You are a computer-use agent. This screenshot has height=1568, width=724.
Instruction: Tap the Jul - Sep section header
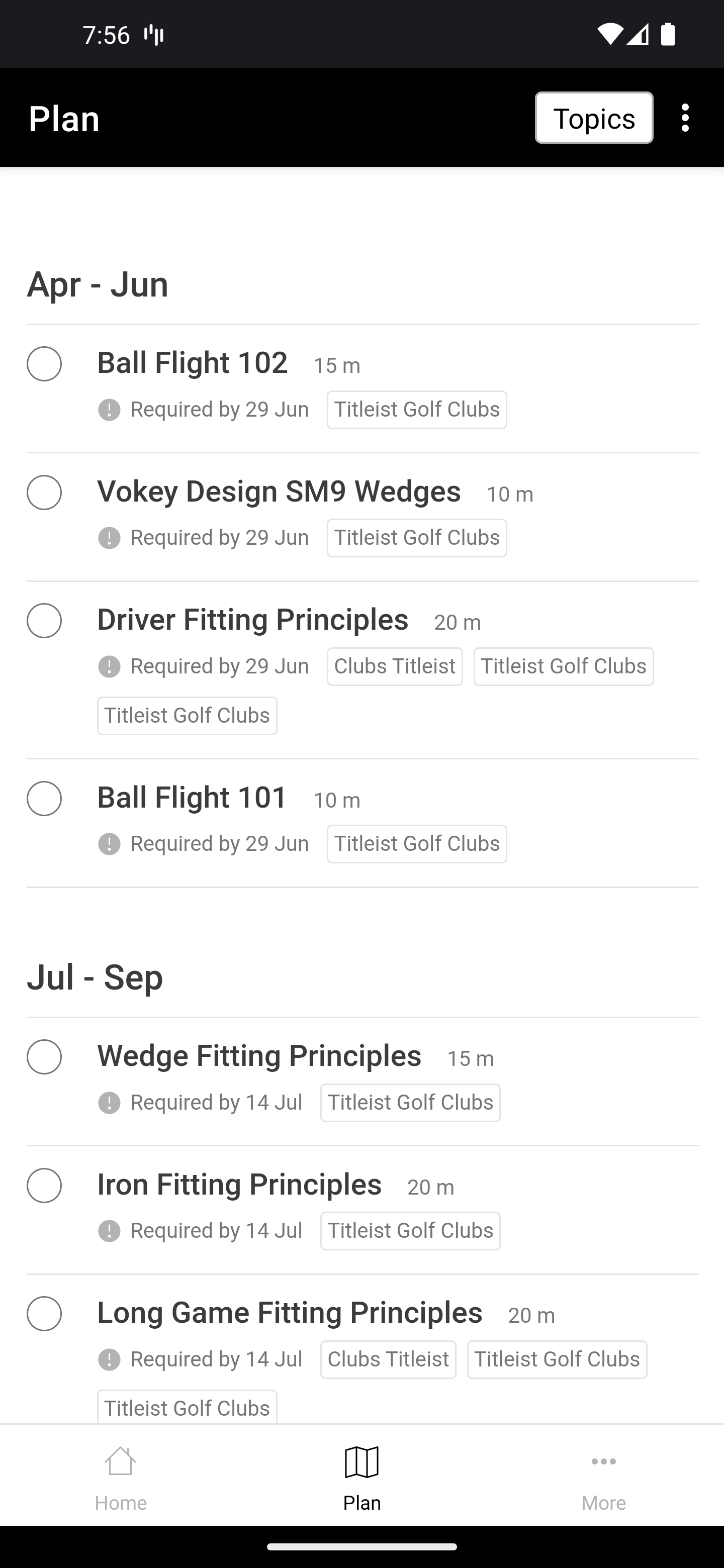point(95,977)
